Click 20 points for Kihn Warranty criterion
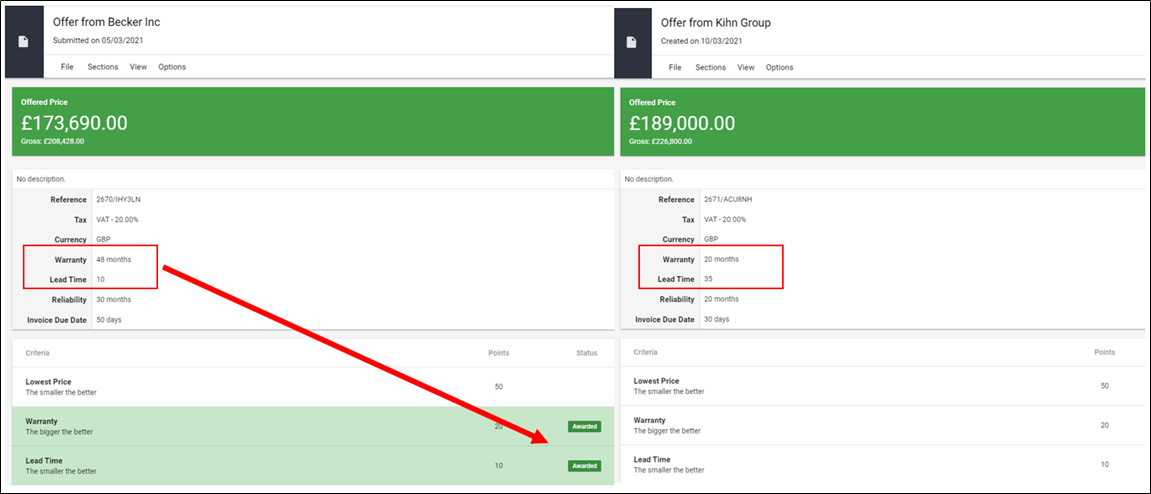This screenshot has width=1151, height=494. (1105, 425)
